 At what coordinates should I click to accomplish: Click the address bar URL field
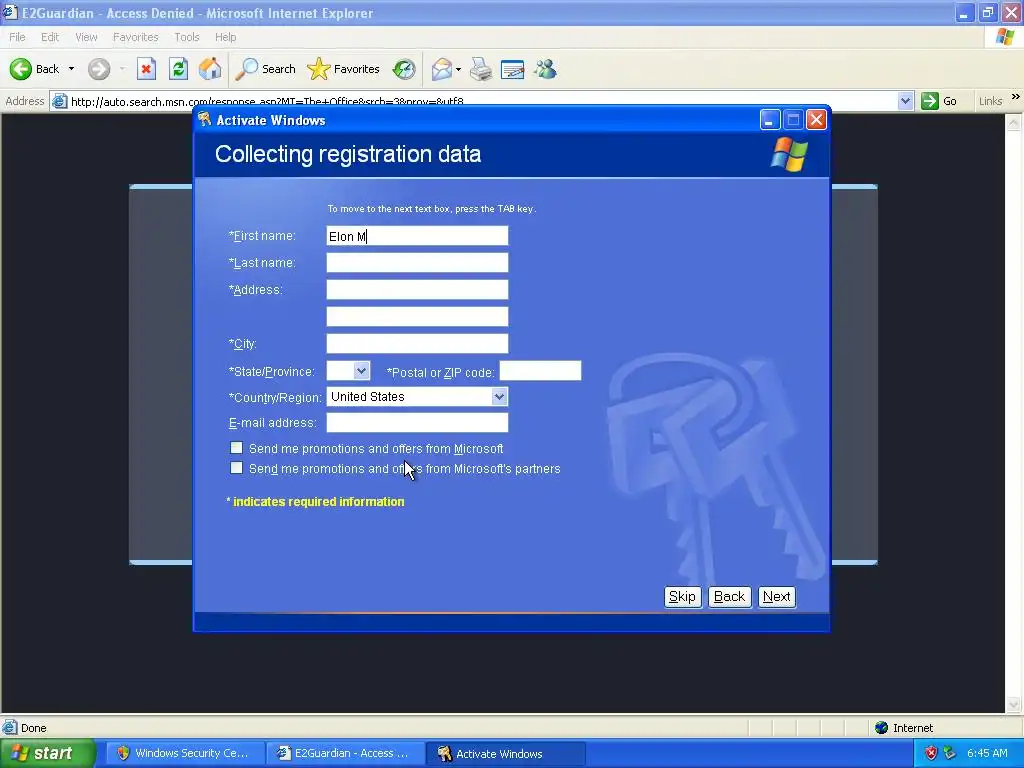coord(483,101)
